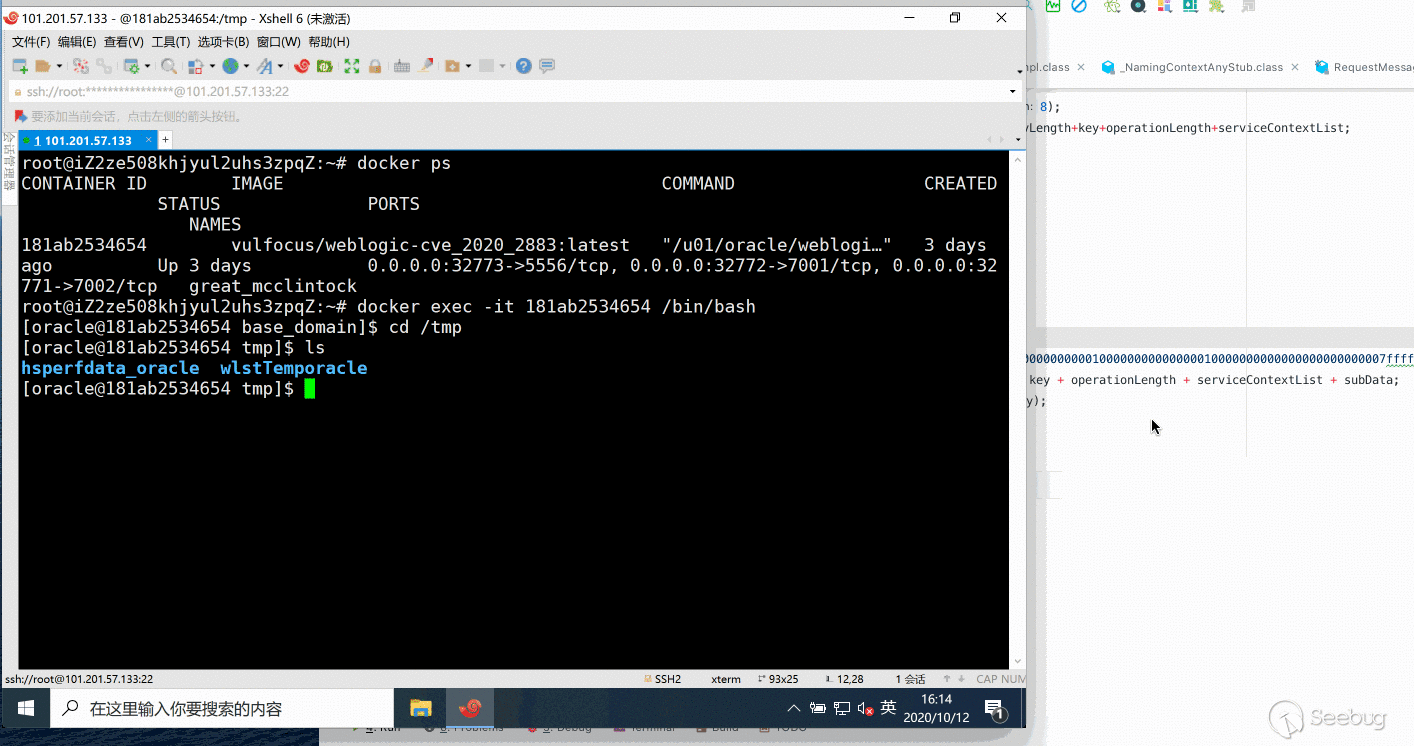1414x746 pixels.
Task: Click the blue circle-slash icon in IDE toolbar
Action: pyautogui.click(x=1079, y=6)
